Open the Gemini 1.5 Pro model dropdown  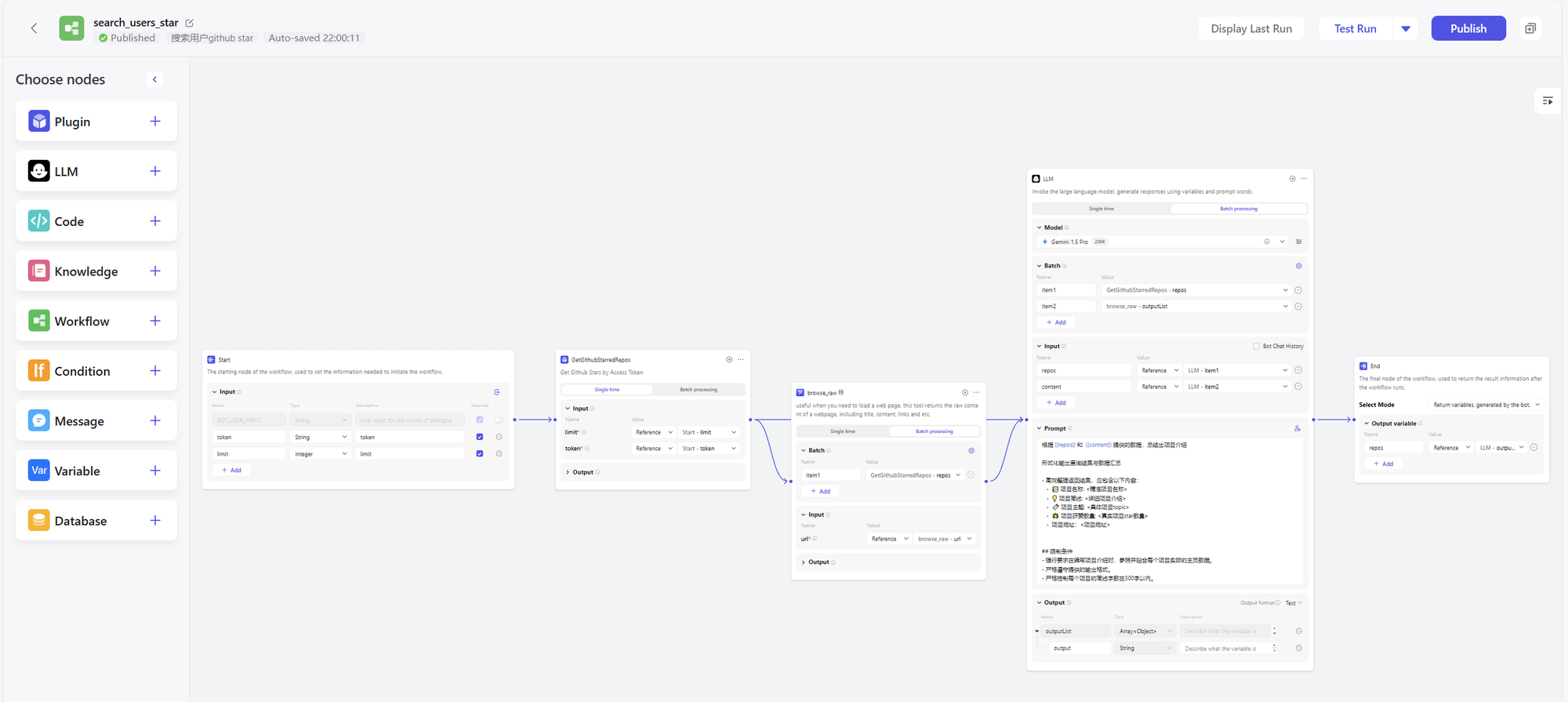click(x=1282, y=242)
